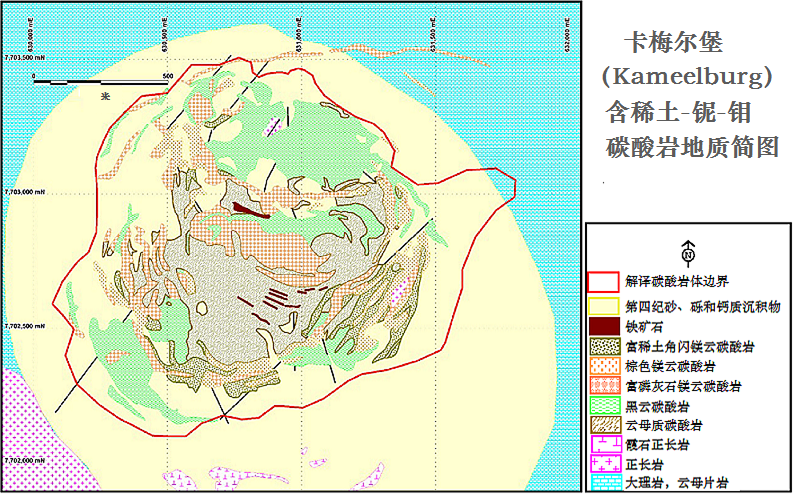The width and height of the screenshot is (796, 498).
Task: Click the 7,703,500 mN northing label
Action: pos(25,56)
